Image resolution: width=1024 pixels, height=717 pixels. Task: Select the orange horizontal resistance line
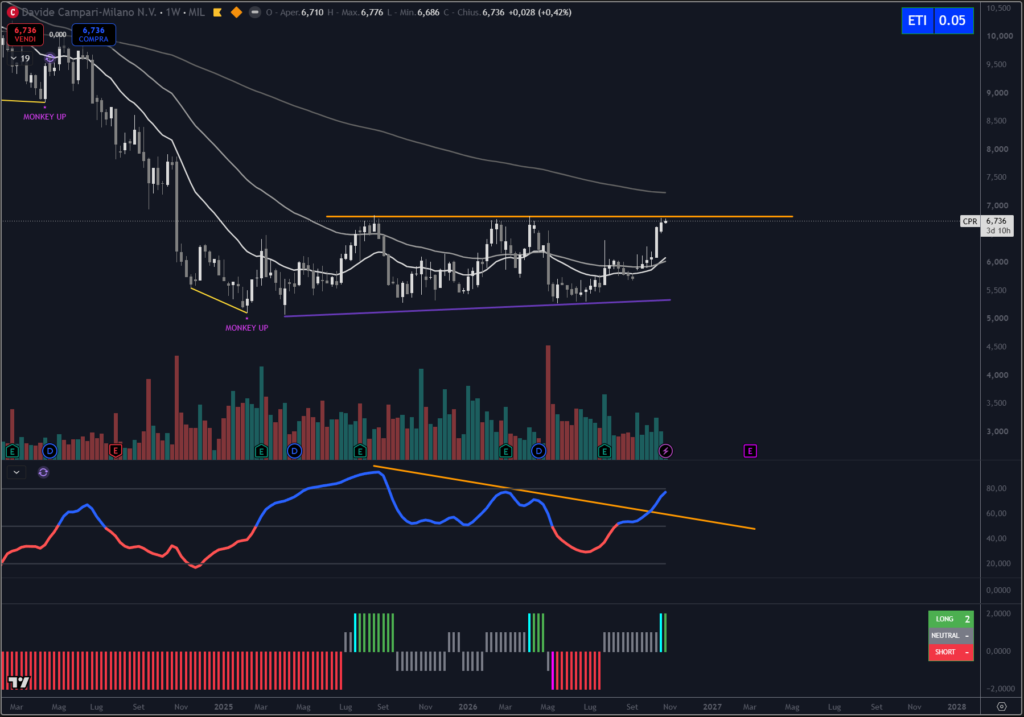point(559,216)
